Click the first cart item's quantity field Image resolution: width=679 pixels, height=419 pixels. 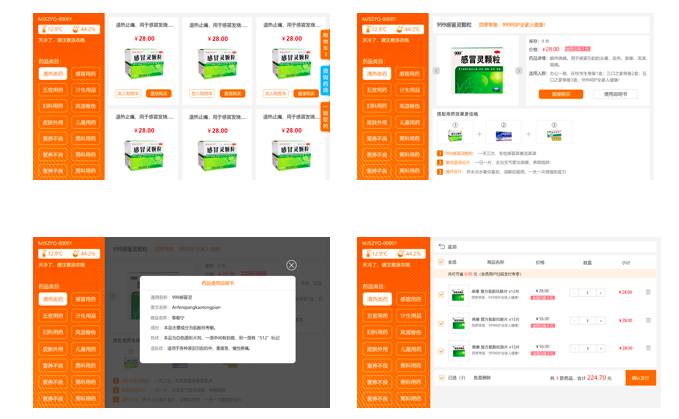587,293
